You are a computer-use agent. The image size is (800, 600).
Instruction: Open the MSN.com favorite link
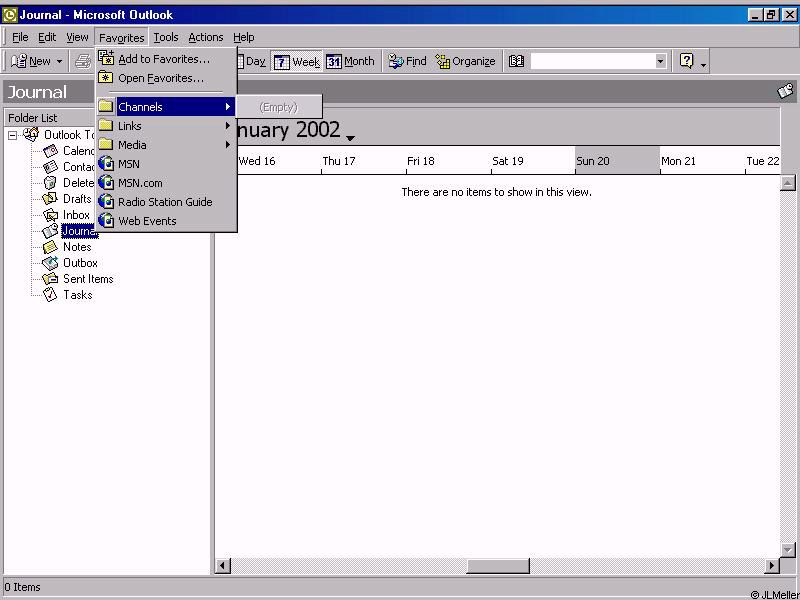(140, 183)
